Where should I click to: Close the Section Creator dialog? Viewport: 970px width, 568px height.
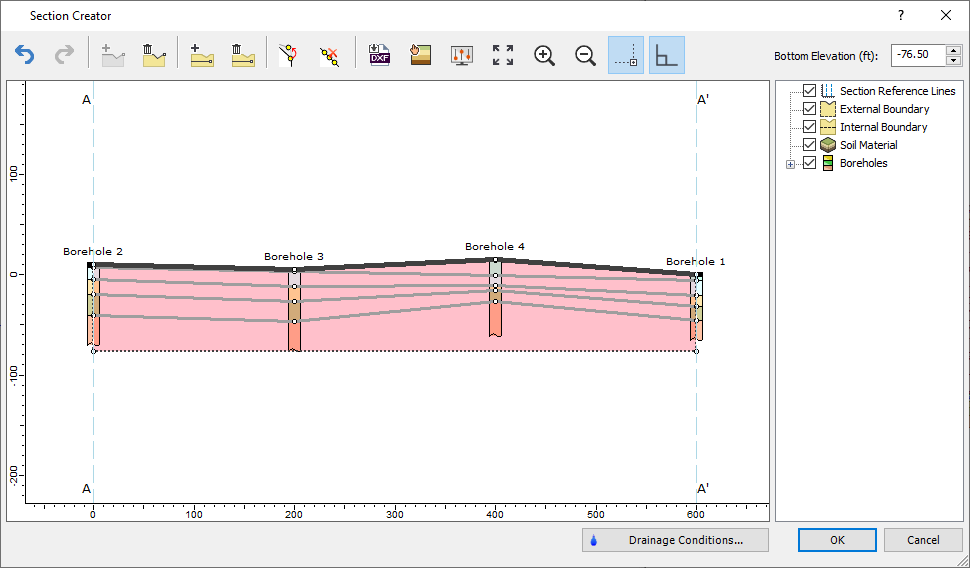point(946,15)
